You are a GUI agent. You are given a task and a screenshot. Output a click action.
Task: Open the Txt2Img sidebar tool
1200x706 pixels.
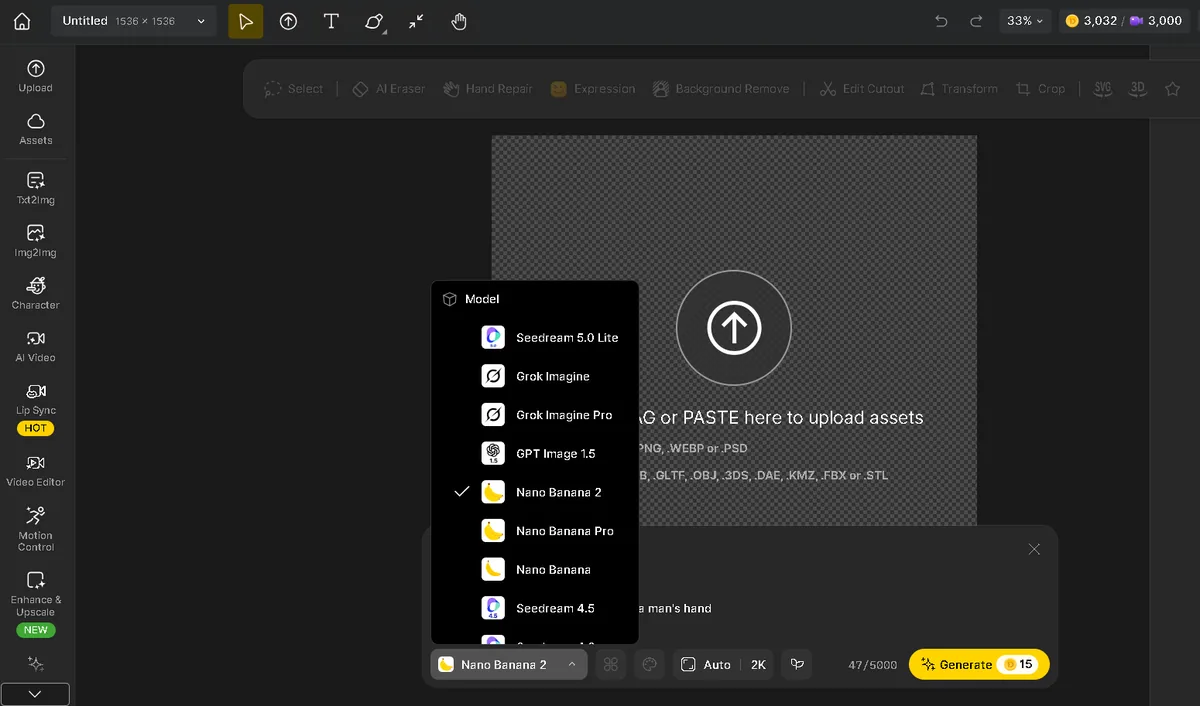click(x=35, y=187)
